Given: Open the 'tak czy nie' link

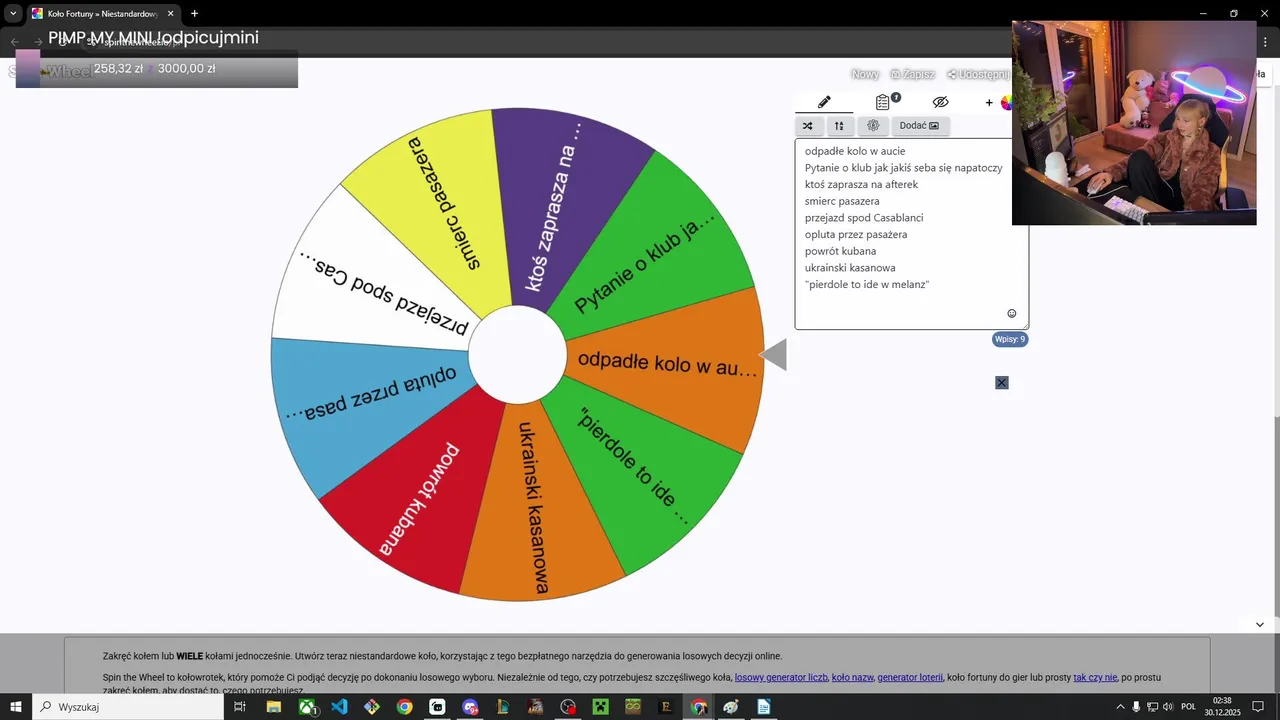Looking at the screenshot, I should 1095,677.
